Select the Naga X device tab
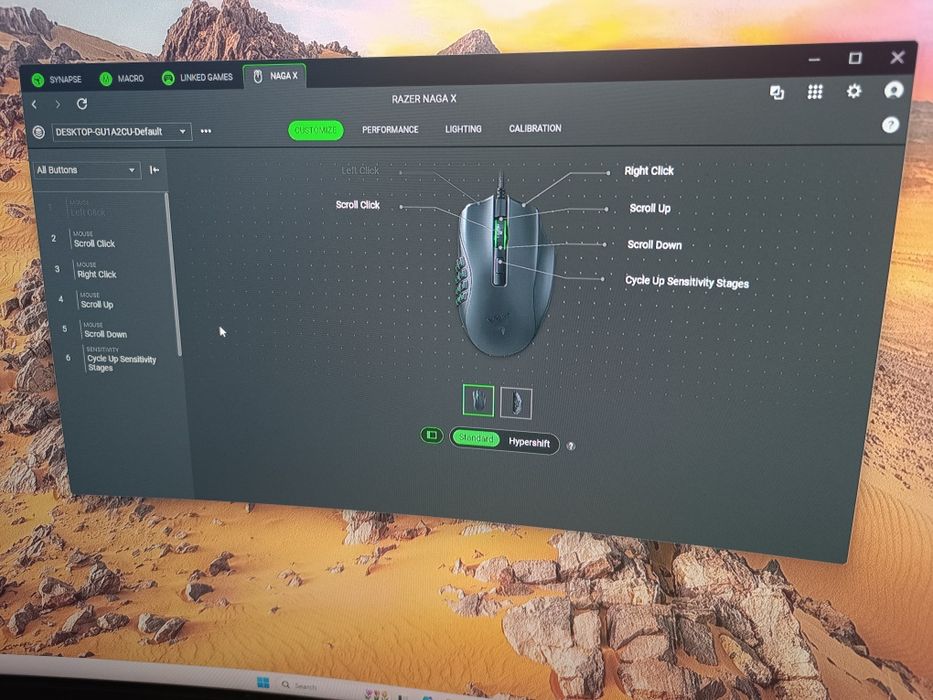Viewport: 933px width, 700px height. [275, 76]
